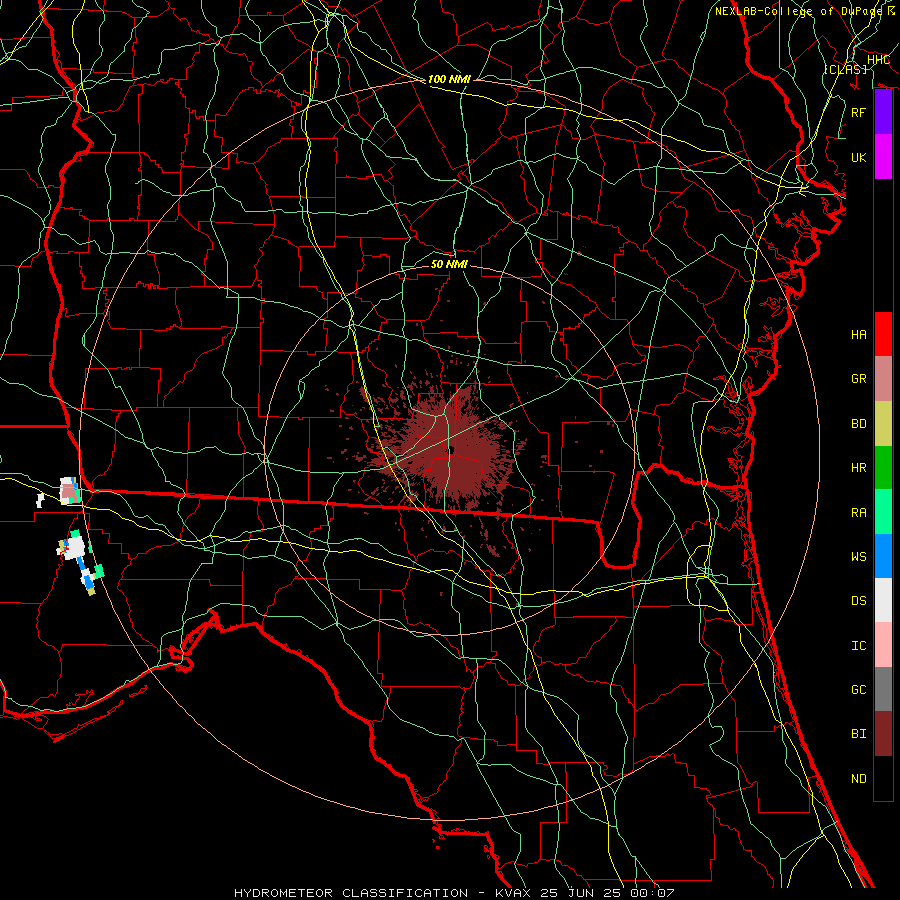Click the BD legend label text

[x=858, y=423]
